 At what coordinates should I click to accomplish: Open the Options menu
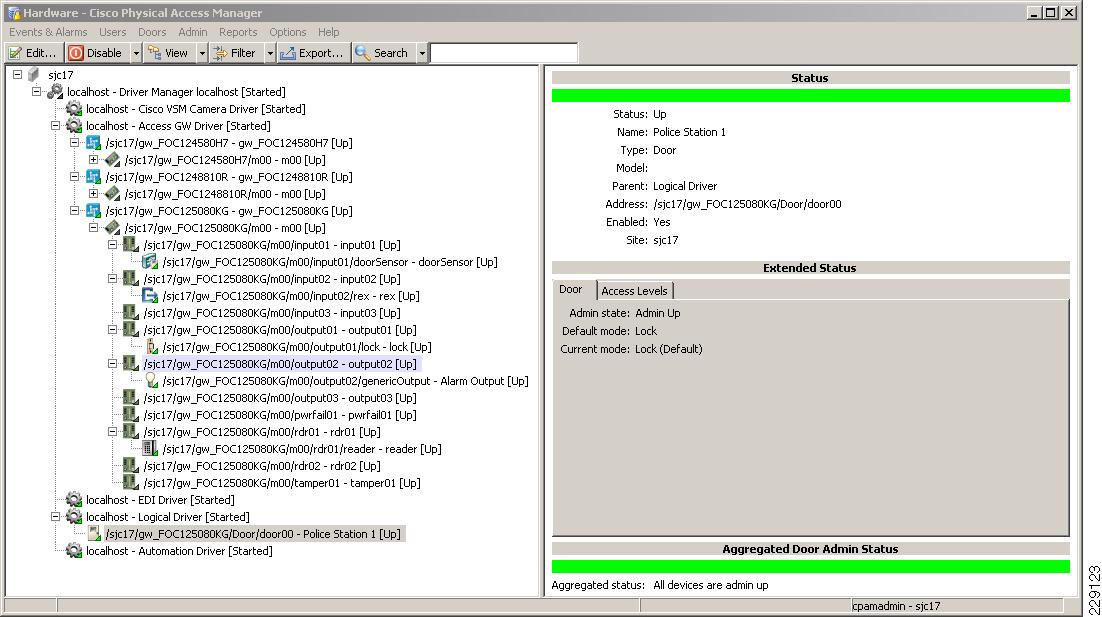pos(287,32)
